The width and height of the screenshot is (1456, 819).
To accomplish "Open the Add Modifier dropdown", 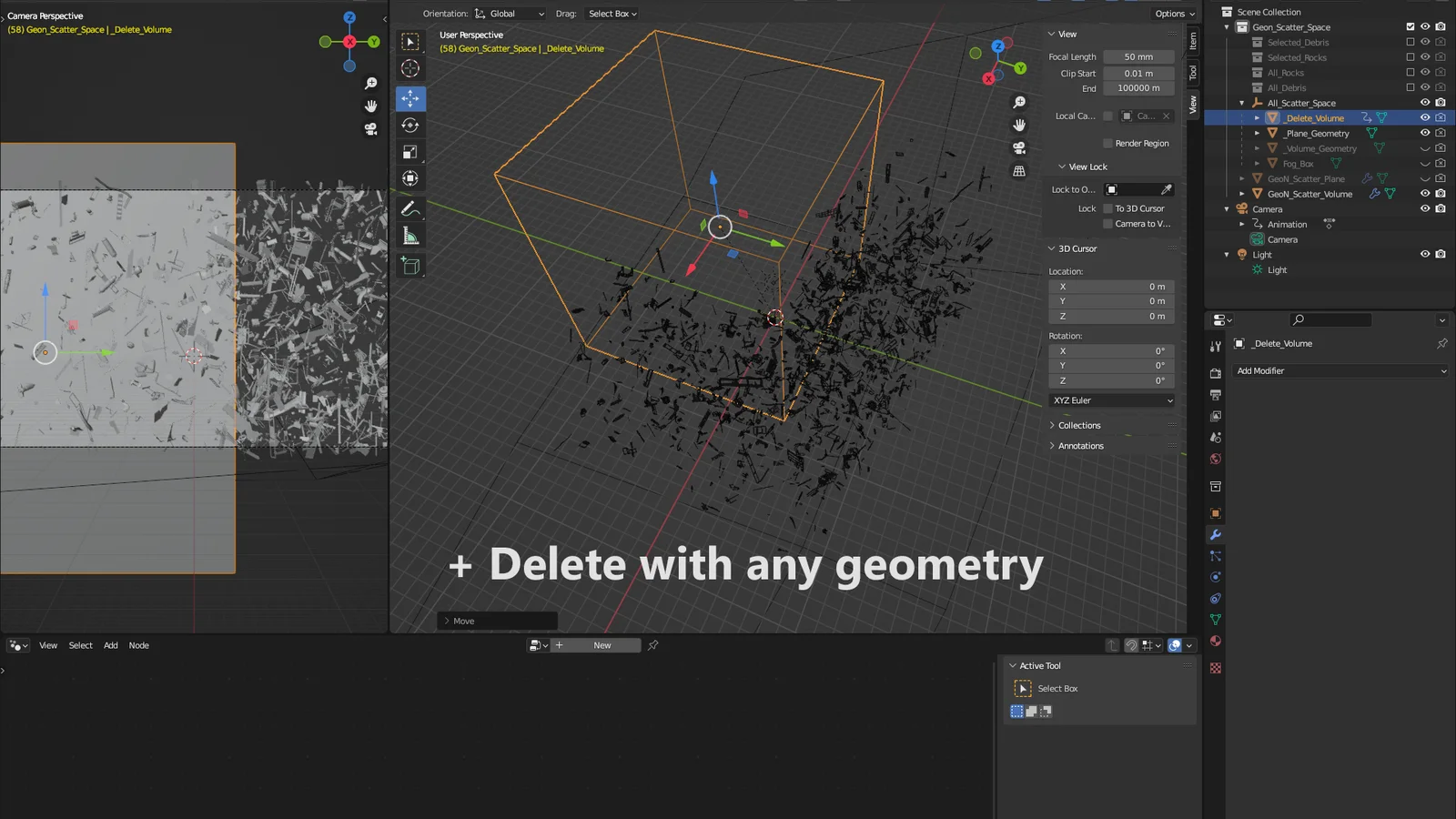I will pos(1340,370).
